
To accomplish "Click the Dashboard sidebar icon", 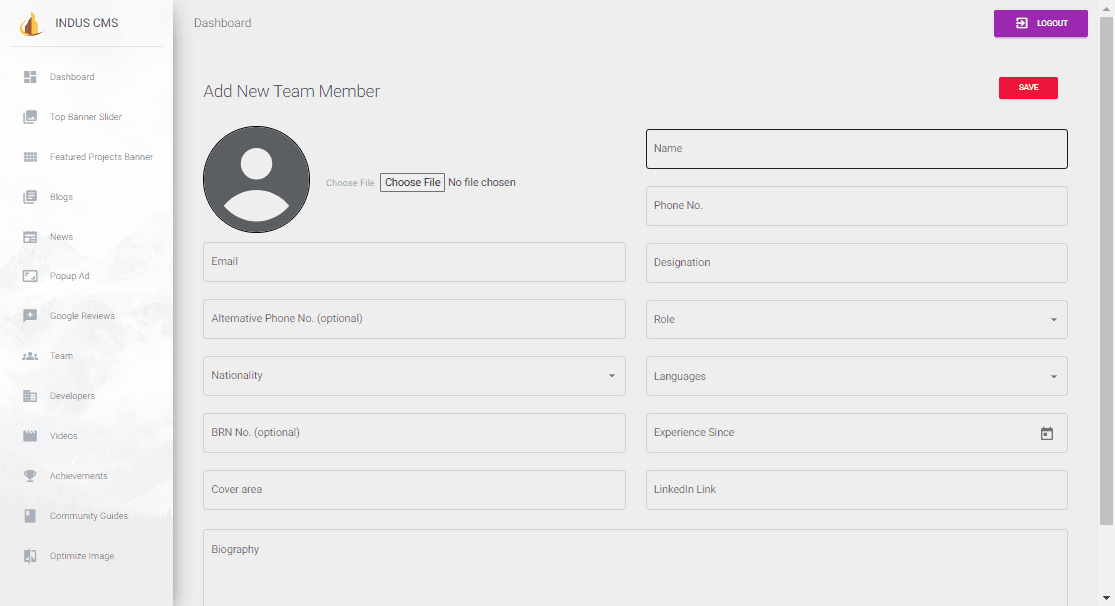I will point(30,77).
